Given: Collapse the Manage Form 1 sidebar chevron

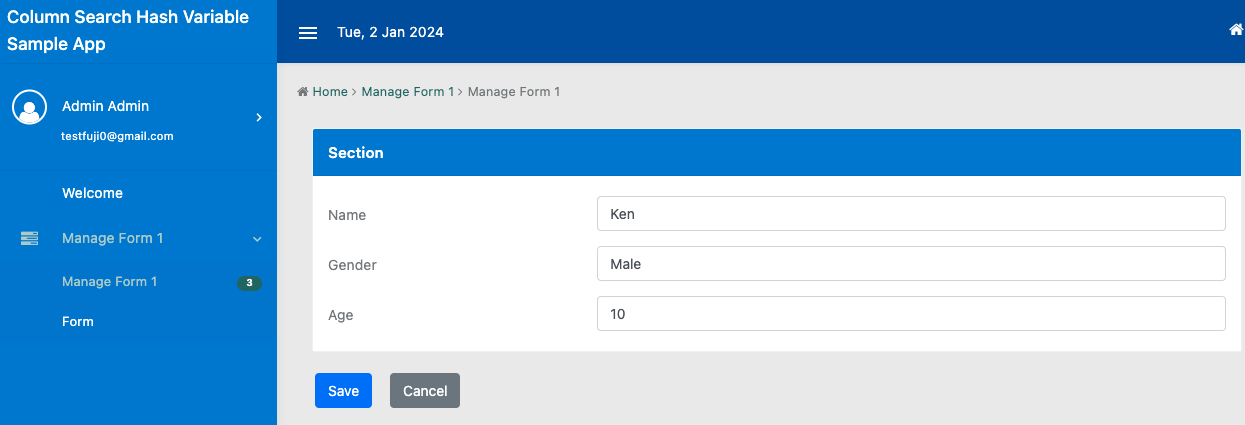Looking at the screenshot, I should (257, 239).
